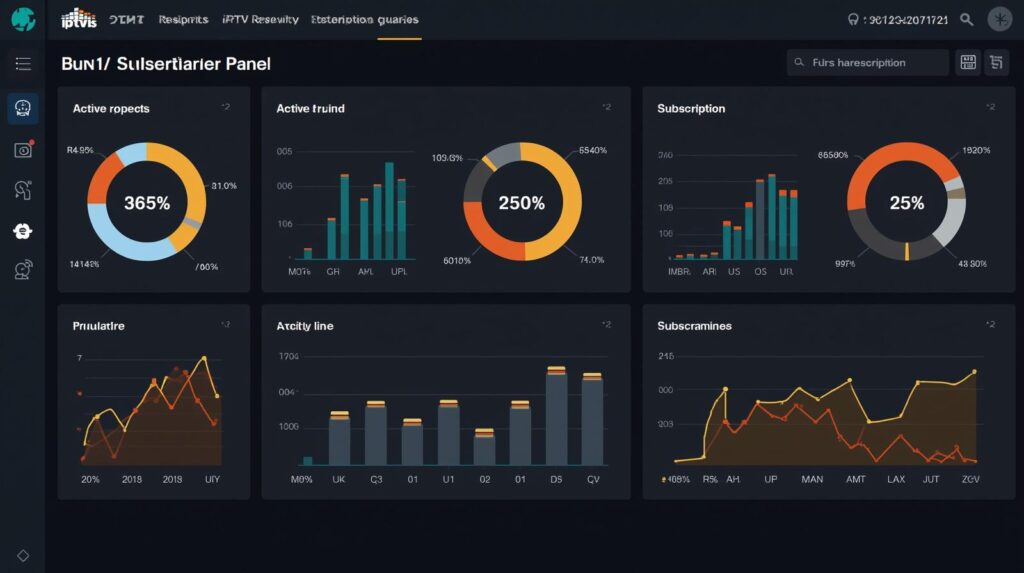This screenshot has height=573, width=1024.
Task: Open the camera icon with red notification dot
Action: click(22, 150)
